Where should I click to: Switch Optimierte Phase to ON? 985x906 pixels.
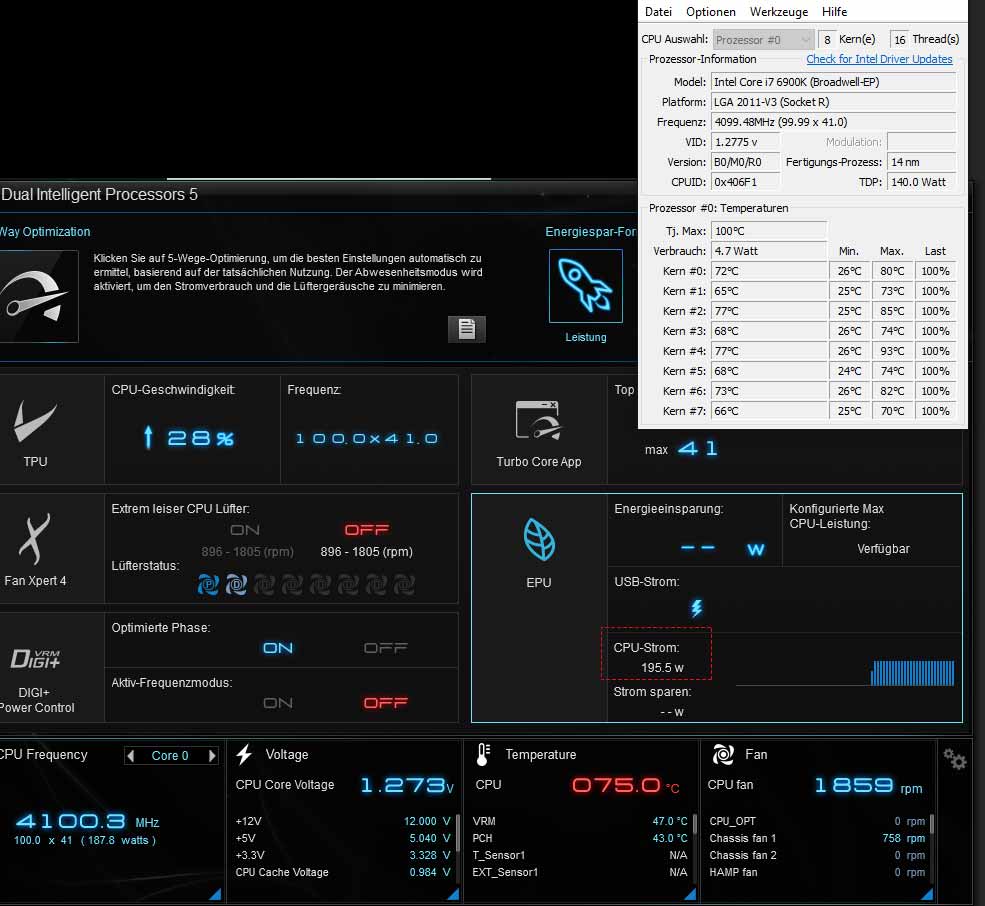click(x=278, y=648)
